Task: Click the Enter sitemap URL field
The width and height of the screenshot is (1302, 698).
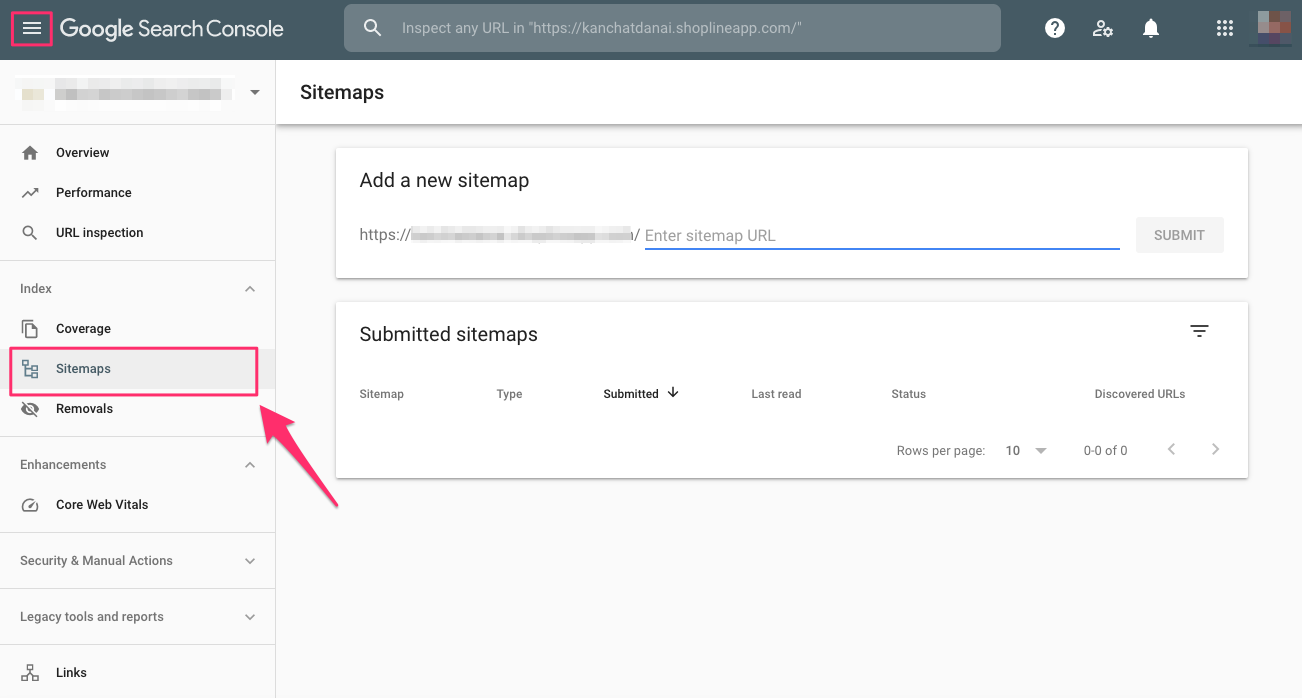Action: (x=881, y=236)
